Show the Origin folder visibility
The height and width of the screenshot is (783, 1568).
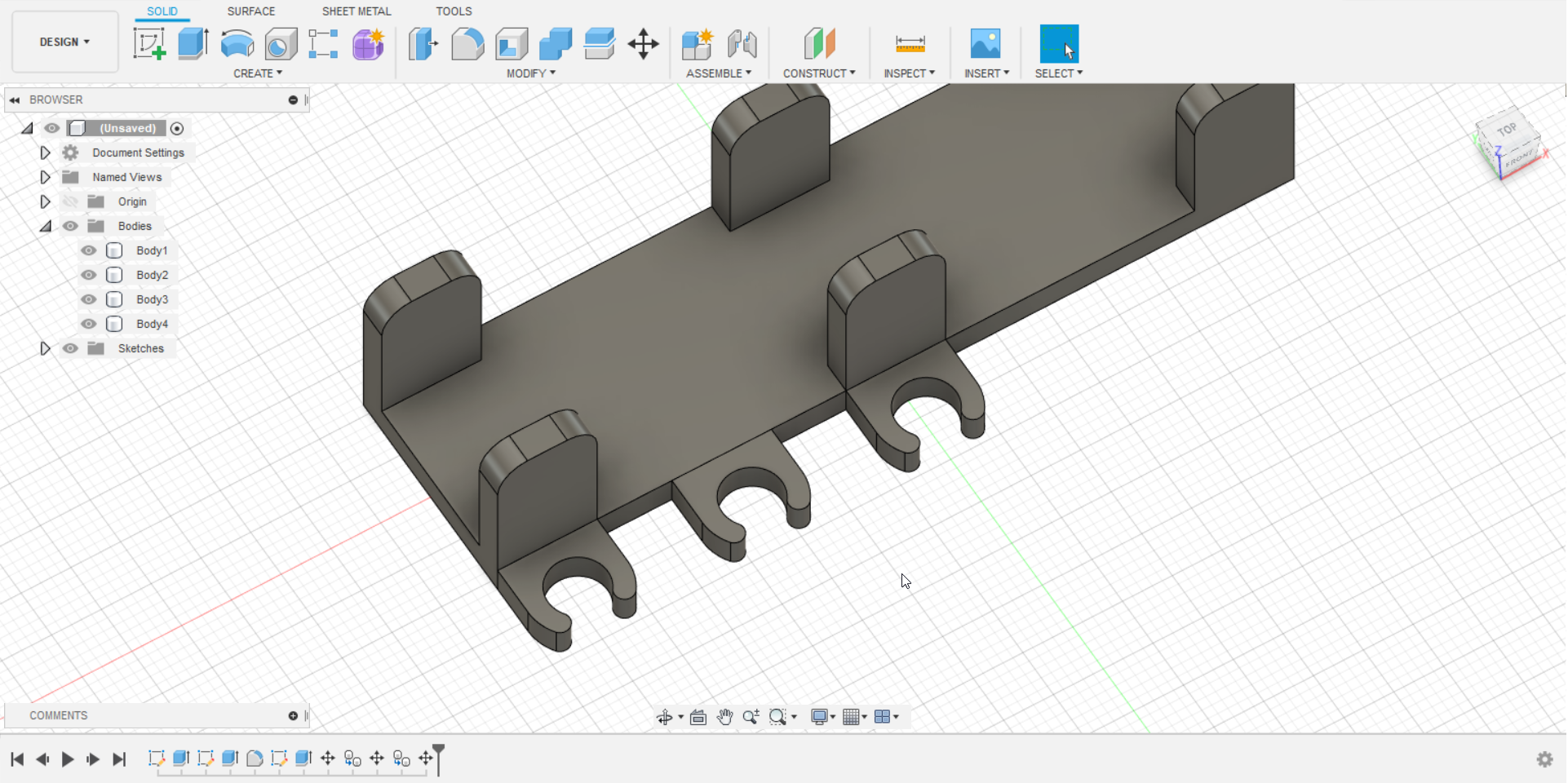tap(70, 201)
